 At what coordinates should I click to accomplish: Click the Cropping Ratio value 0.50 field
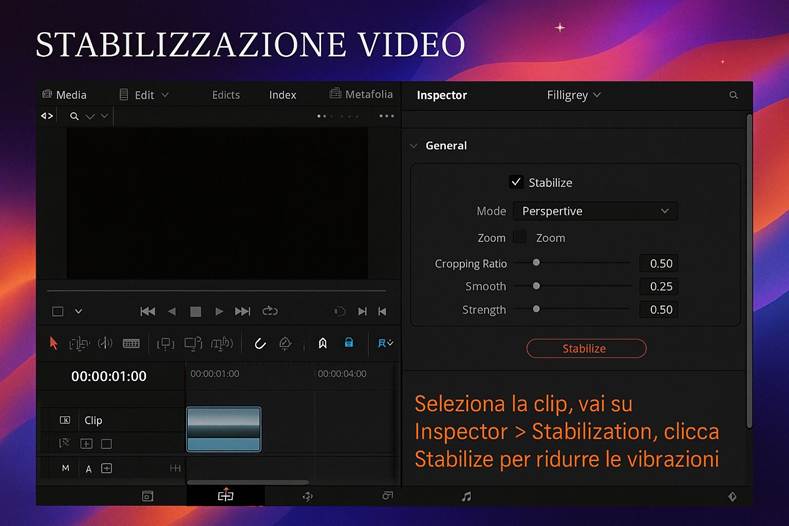coord(658,263)
